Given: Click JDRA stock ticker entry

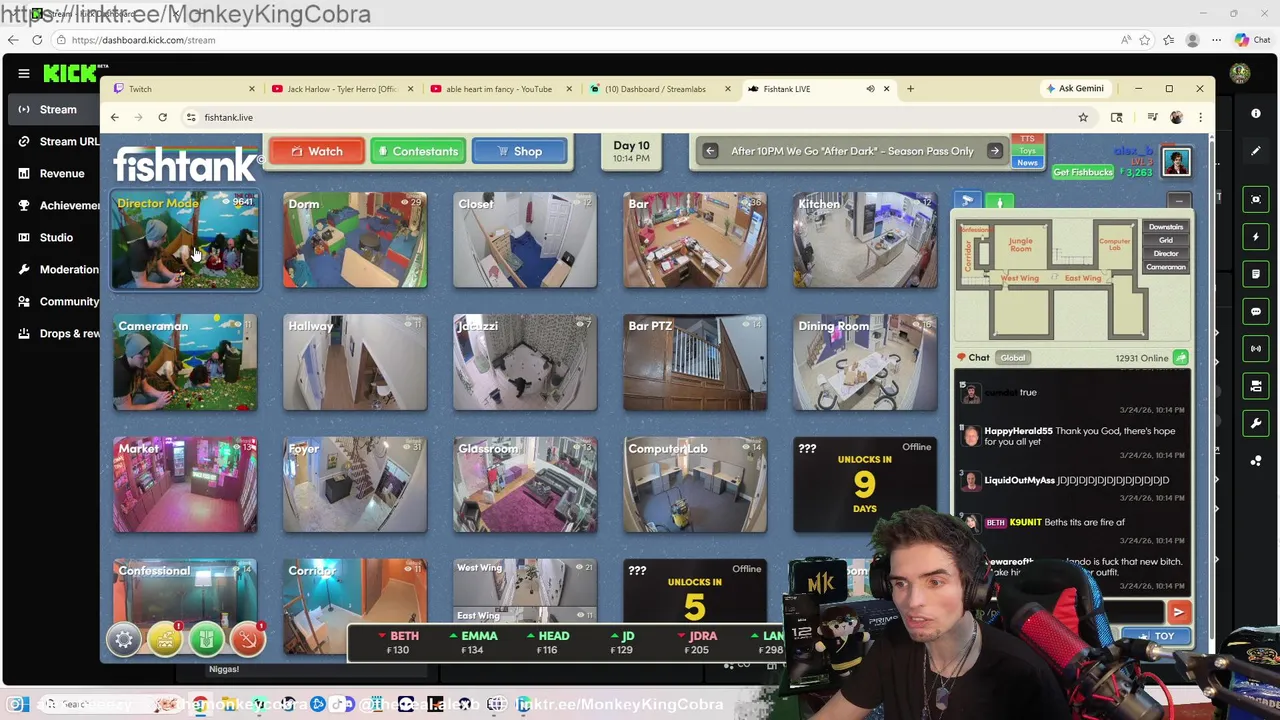Looking at the screenshot, I should pos(697,642).
